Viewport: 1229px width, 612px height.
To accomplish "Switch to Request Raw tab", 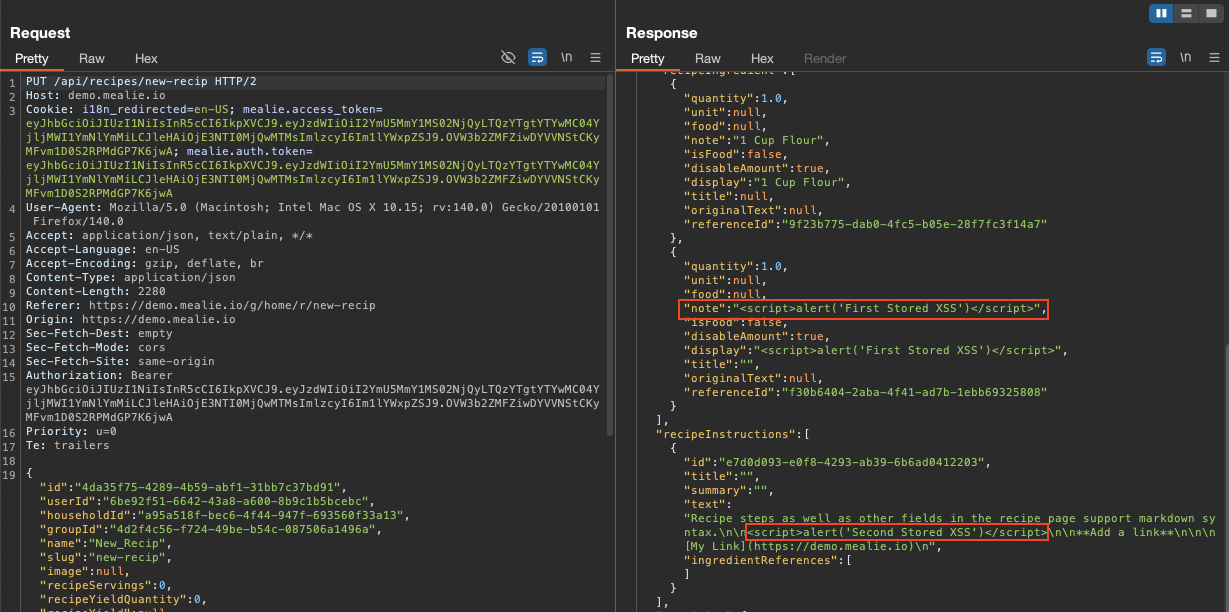I will [92, 59].
